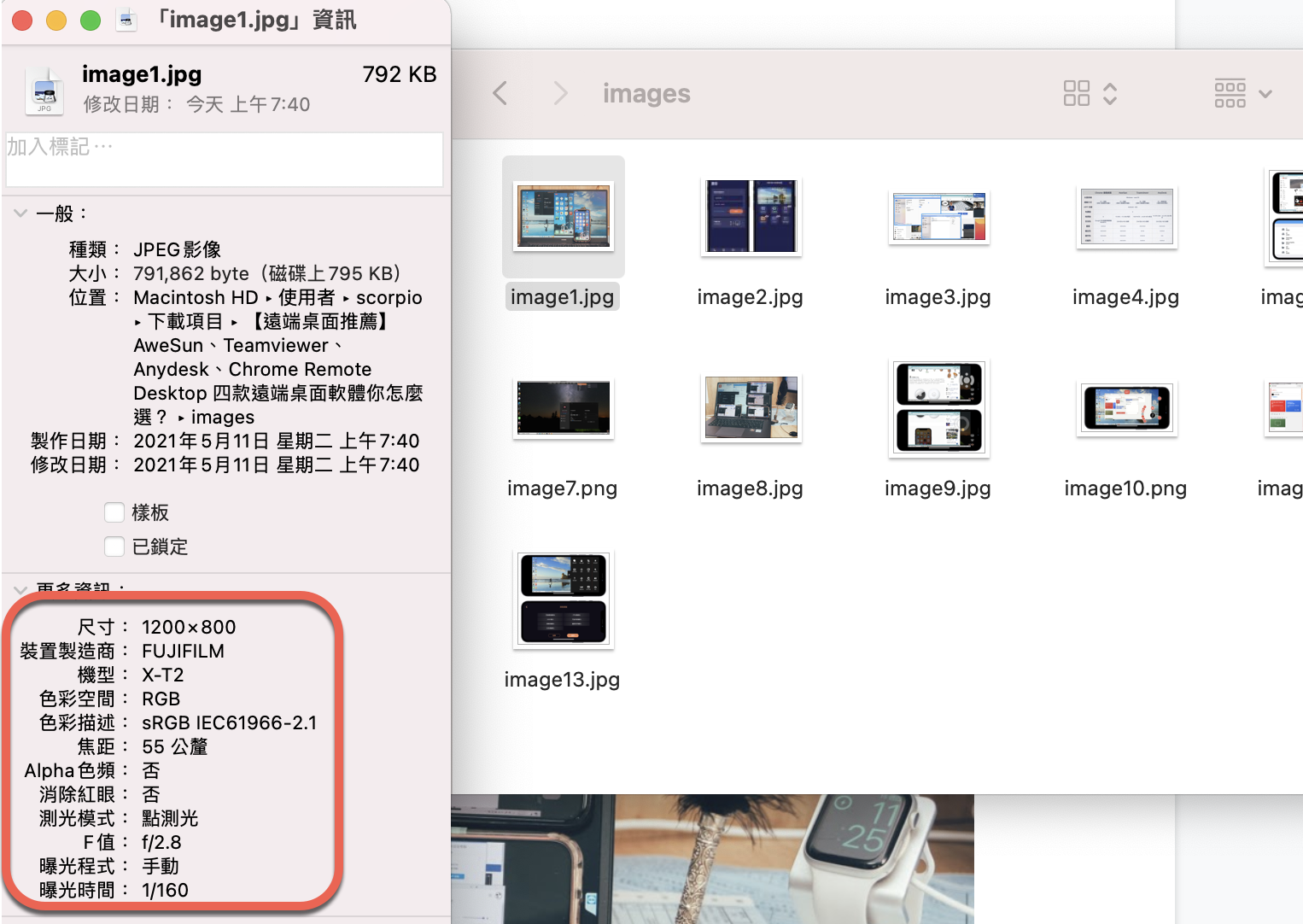The height and width of the screenshot is (924, 1303).
Task: Enable the 樣板 checkbox
Action: [114, 512]
